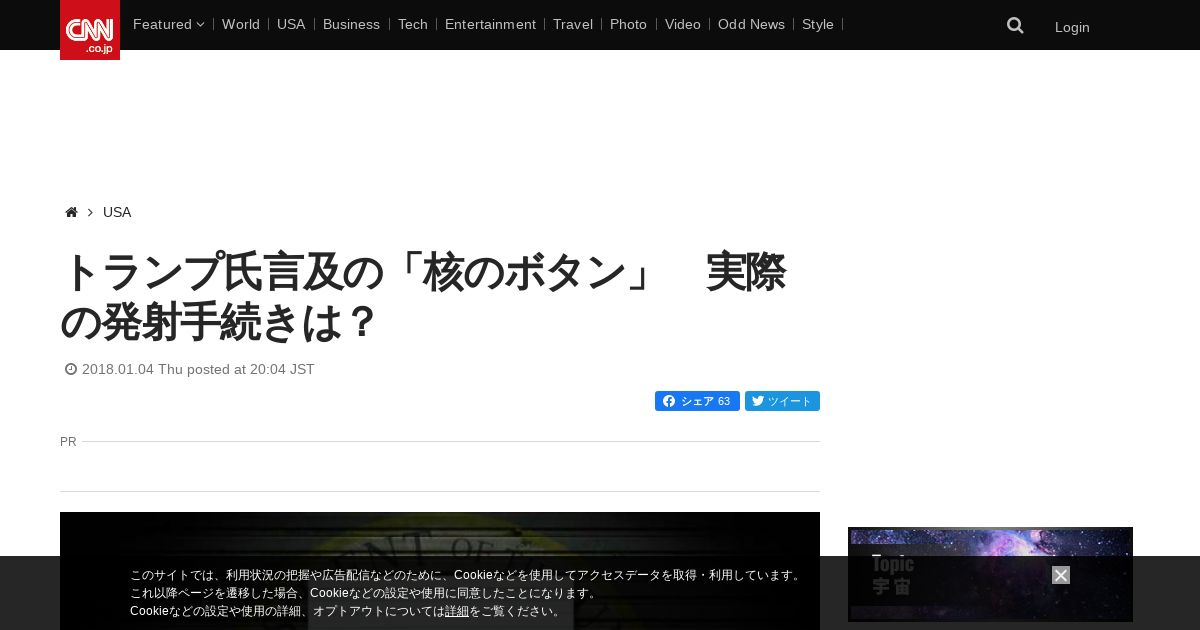Image resolution: width=1200 pixels, height=630 pixels.
Task: Open the World section
Action: pos(241,24)
